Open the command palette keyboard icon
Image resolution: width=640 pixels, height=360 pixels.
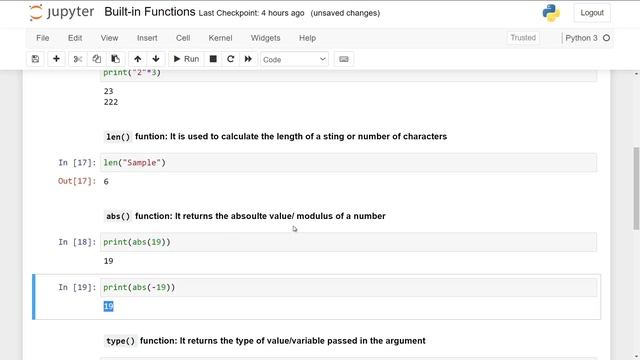coord(344,59)
